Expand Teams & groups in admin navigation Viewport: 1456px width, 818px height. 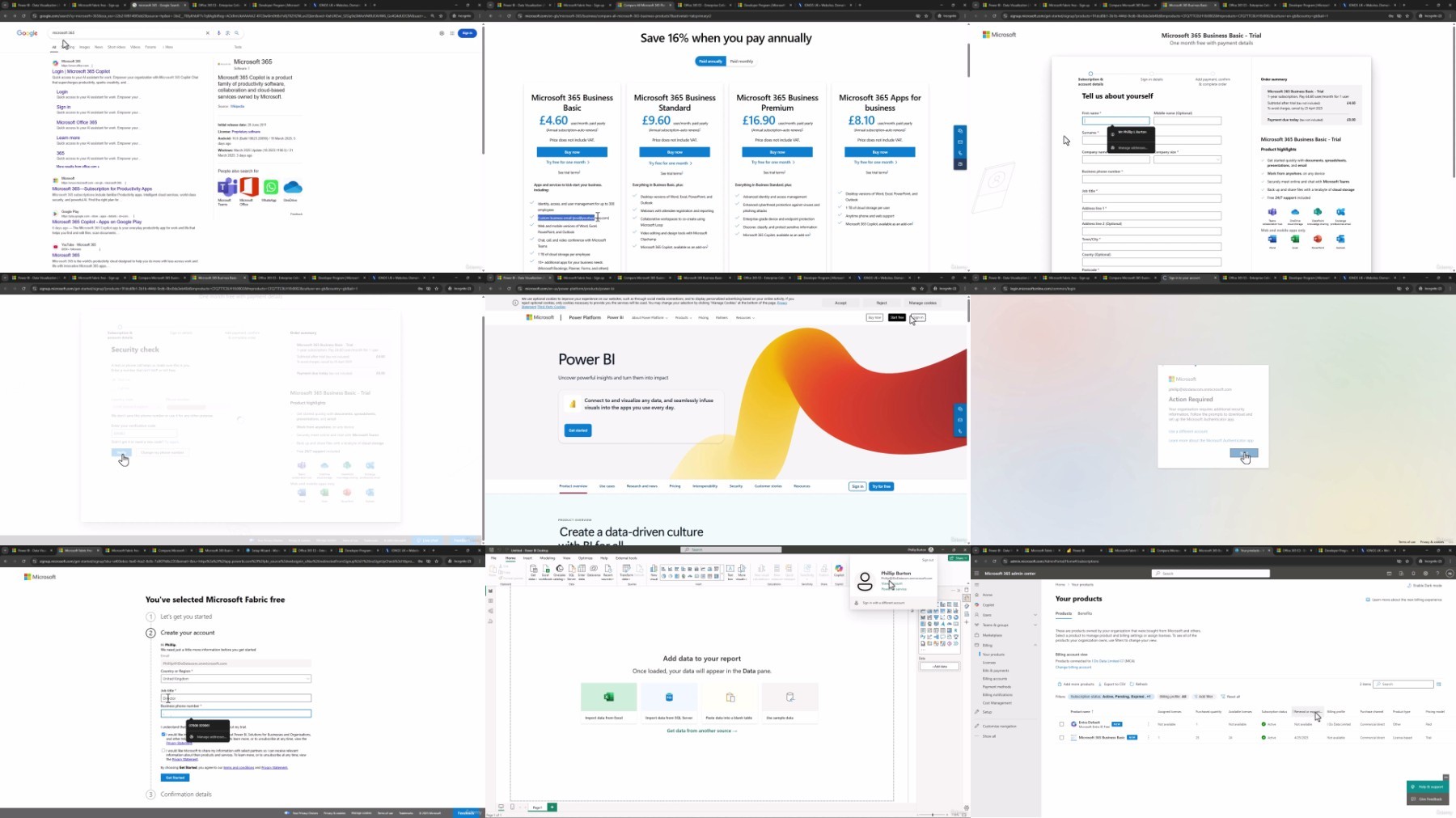1035,625
